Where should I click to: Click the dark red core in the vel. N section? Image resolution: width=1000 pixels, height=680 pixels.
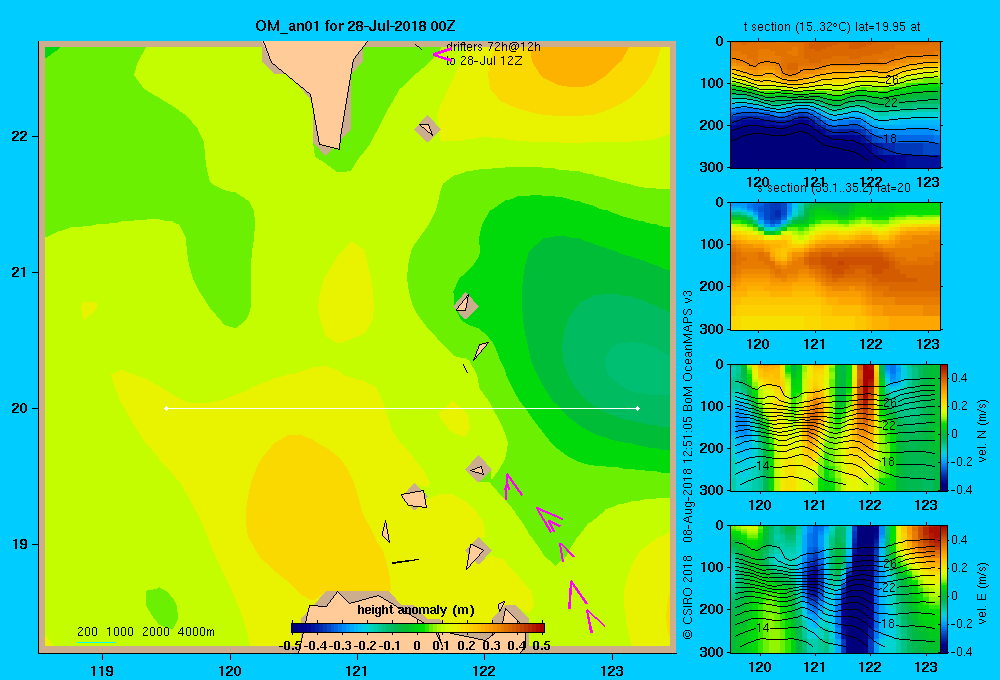pos(866,383)
